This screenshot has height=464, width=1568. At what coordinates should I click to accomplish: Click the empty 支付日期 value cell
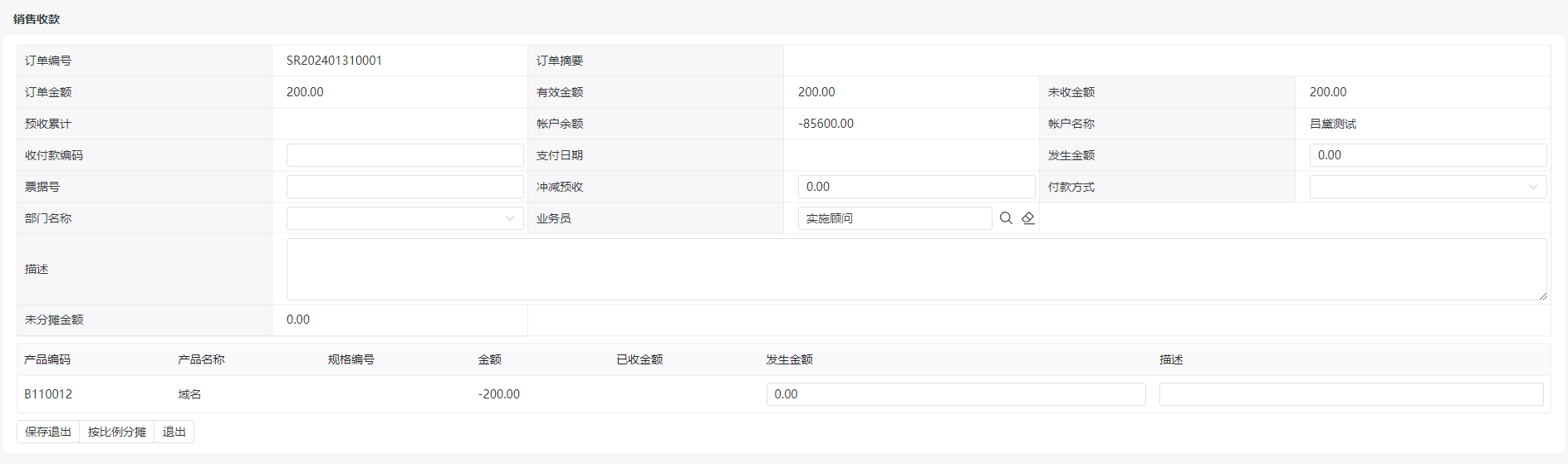coord(911,155)
